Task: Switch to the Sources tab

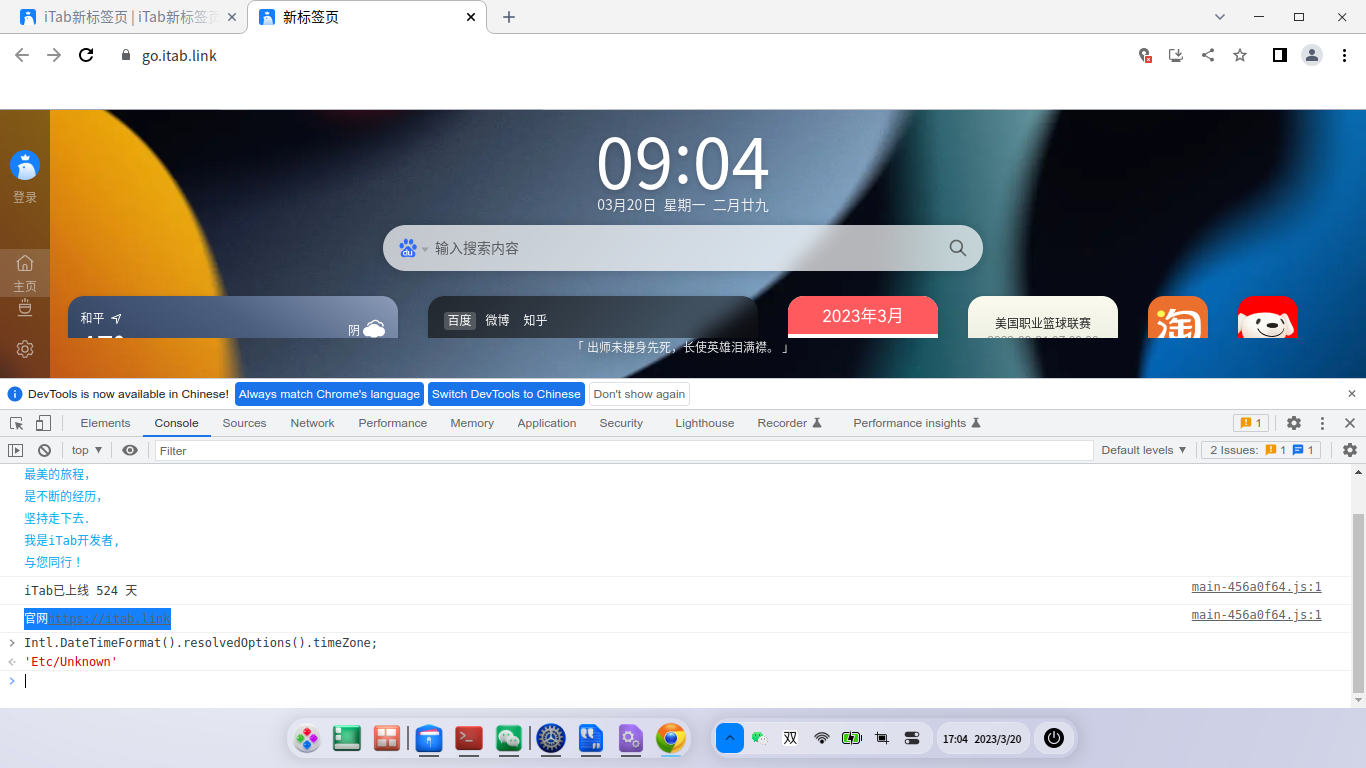Action: coord(244,423)
